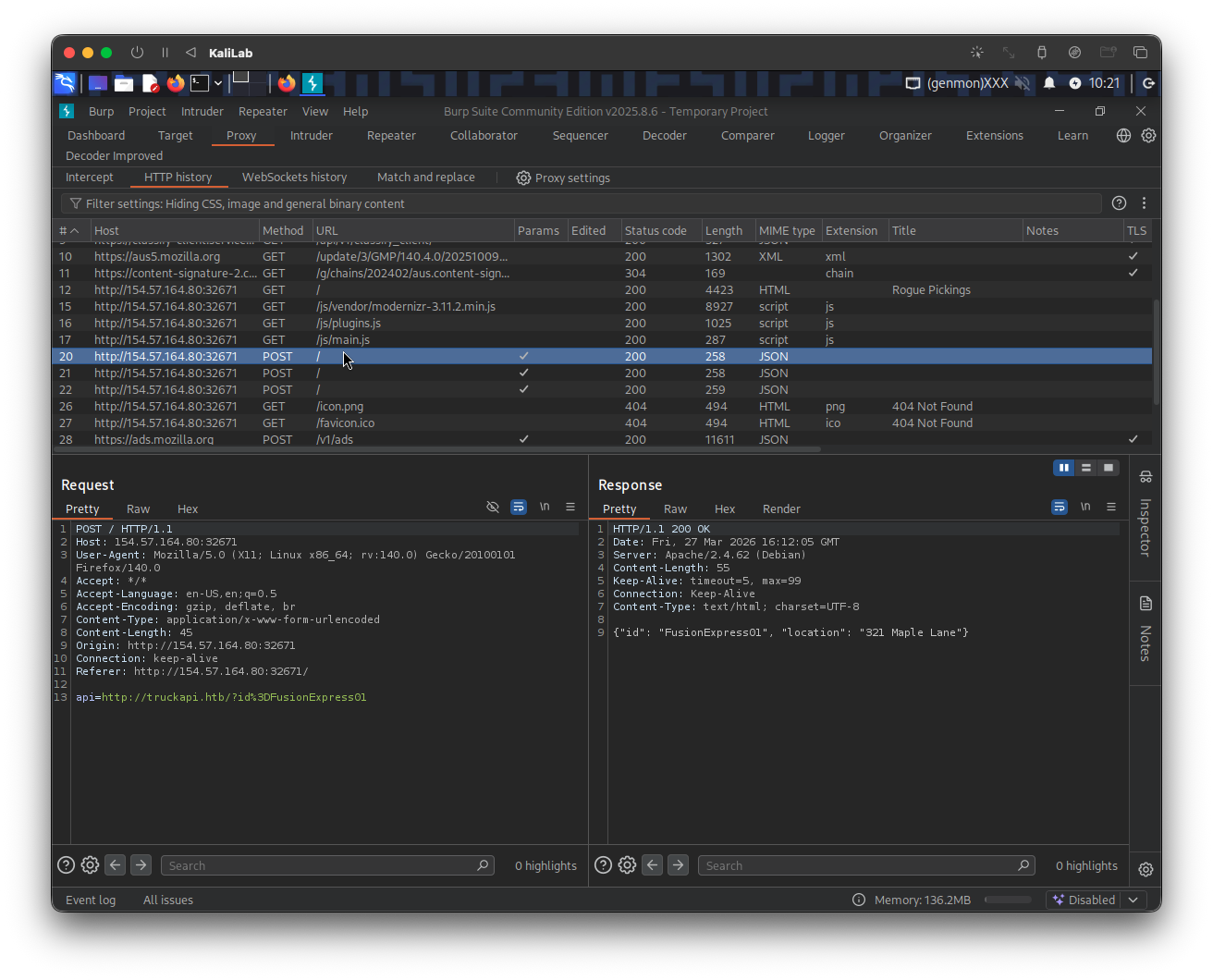Viewport: 1213px width, 980px height.
Task: Open the Request editor hamburger menu
Action: pyautogui.click(x=570, y=508)
